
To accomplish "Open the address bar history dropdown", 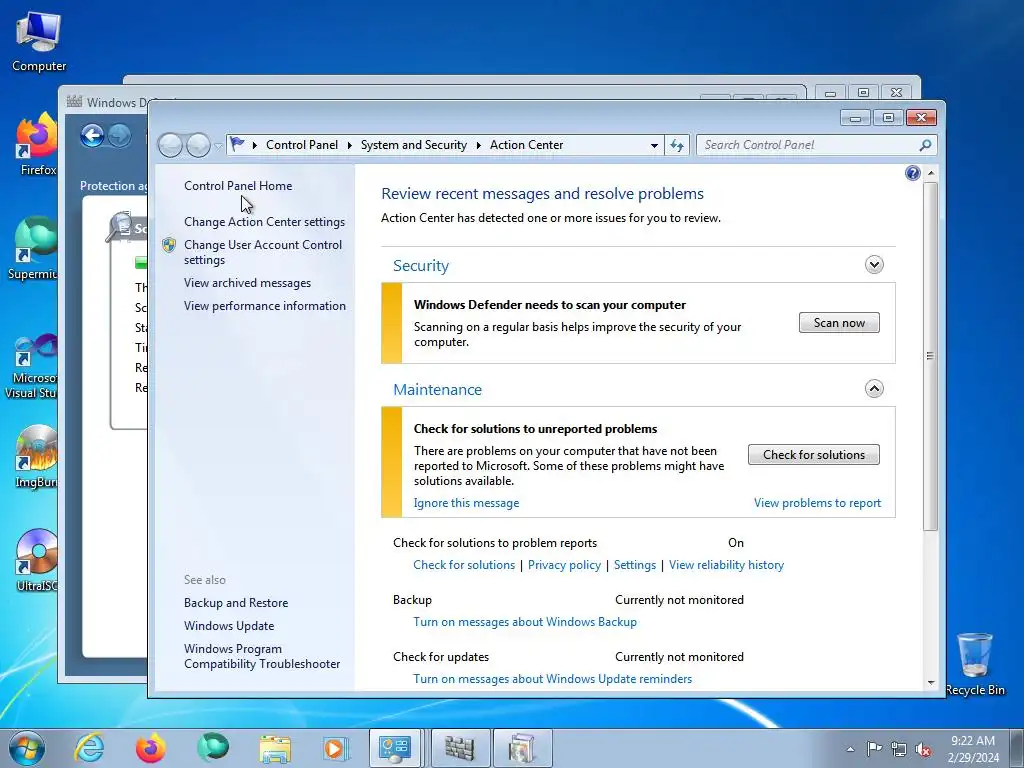I will tap(654, 145).
